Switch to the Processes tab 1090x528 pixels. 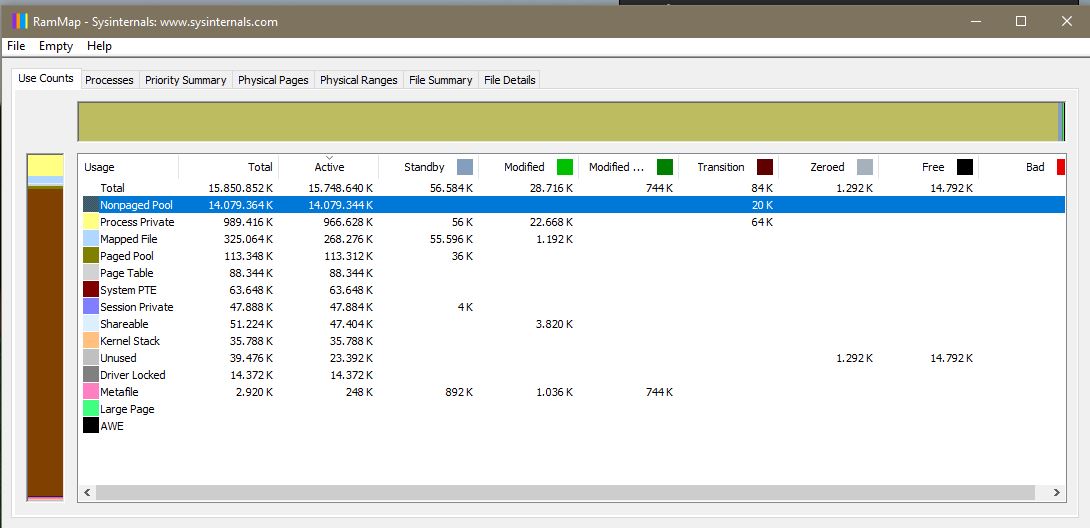pos(109,80)
